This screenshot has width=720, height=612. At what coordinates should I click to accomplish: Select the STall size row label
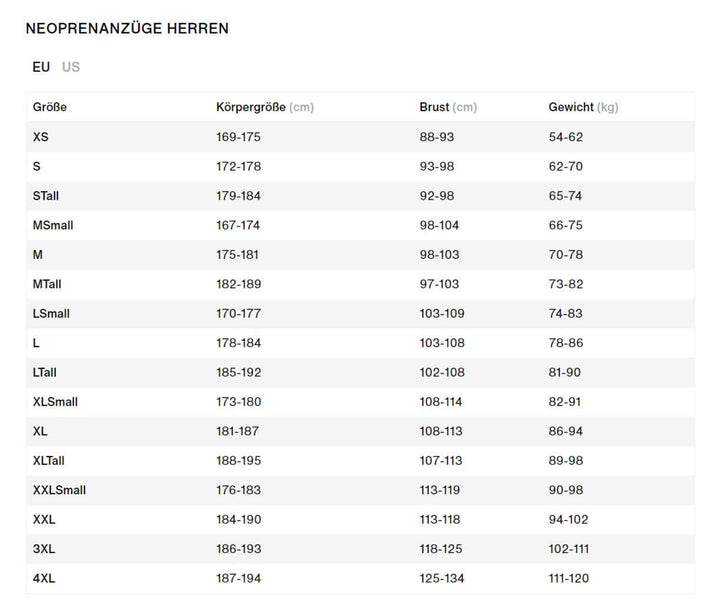tap(46, 196)
